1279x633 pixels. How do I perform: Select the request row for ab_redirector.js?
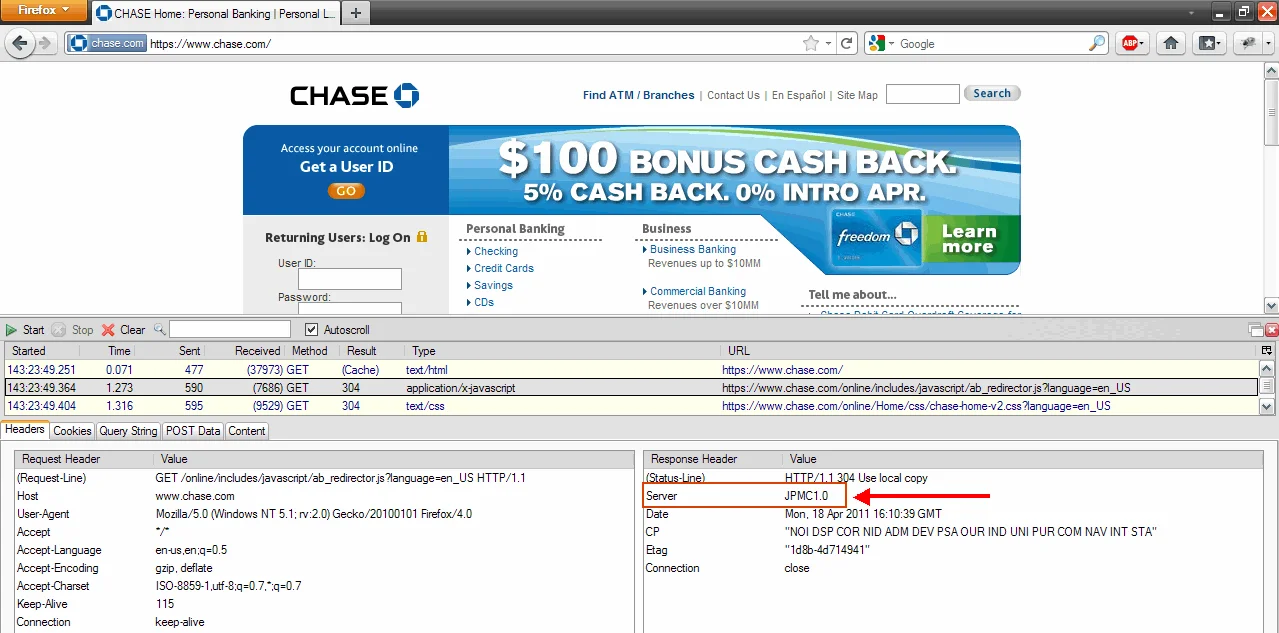630,387
